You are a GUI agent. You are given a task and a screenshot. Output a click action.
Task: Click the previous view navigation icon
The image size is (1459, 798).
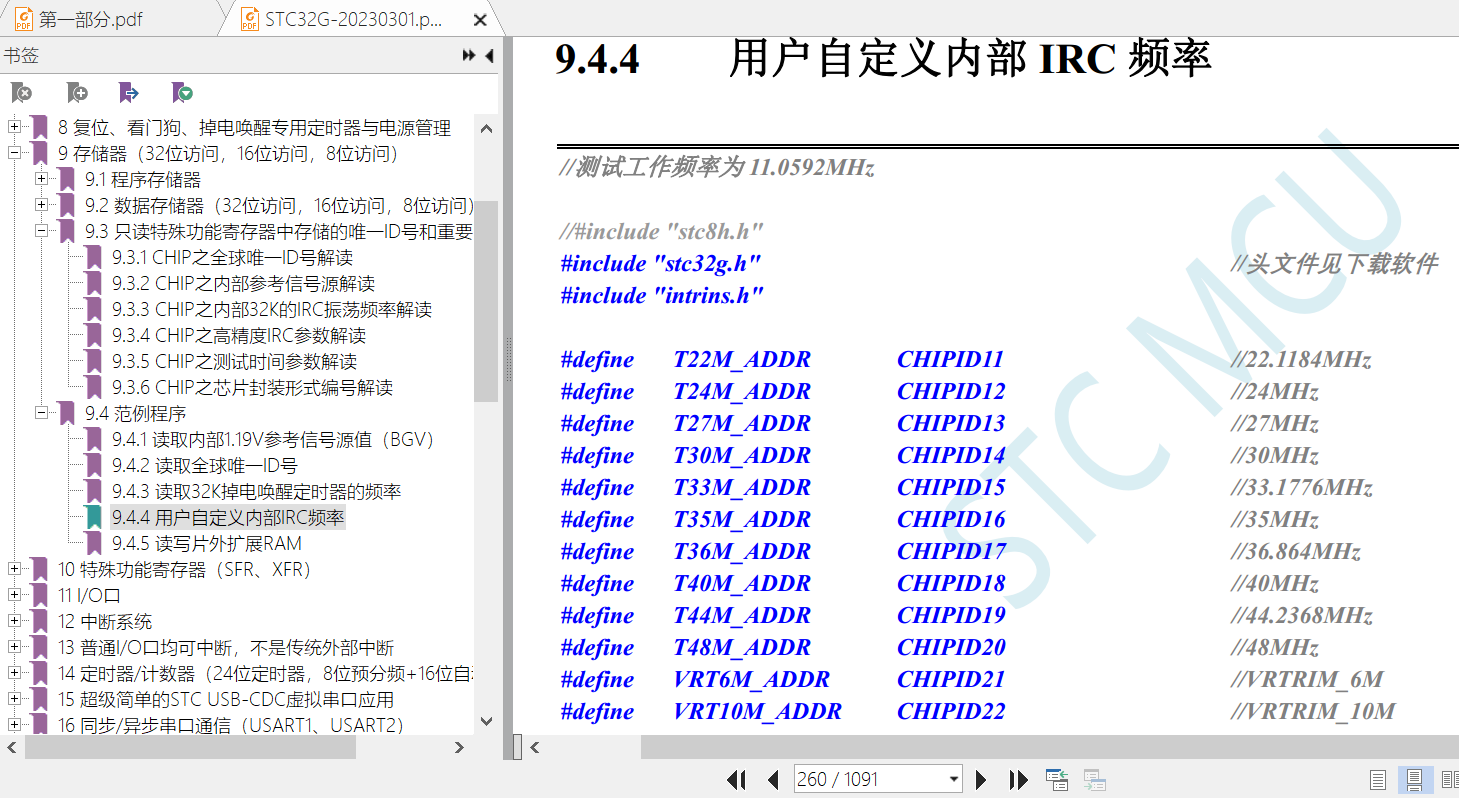pyautogui.click(x=1056, y=780)
